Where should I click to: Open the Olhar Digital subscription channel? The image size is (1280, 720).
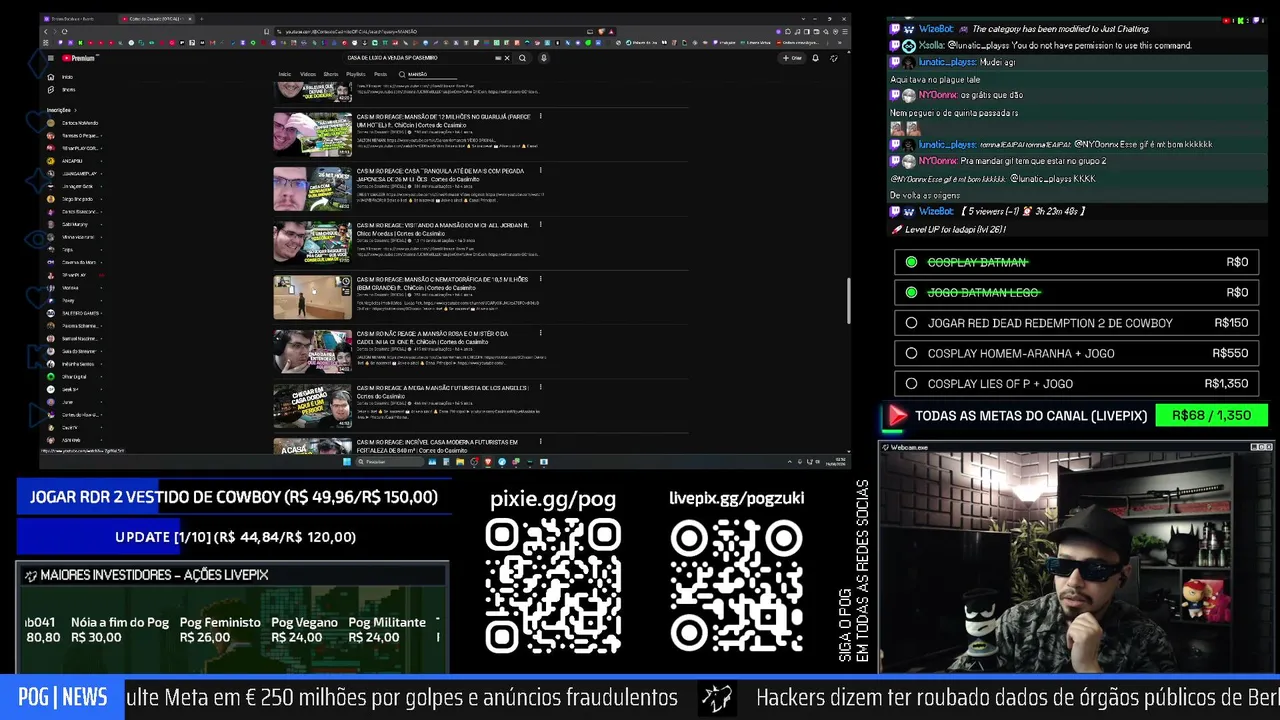point(74,377)
